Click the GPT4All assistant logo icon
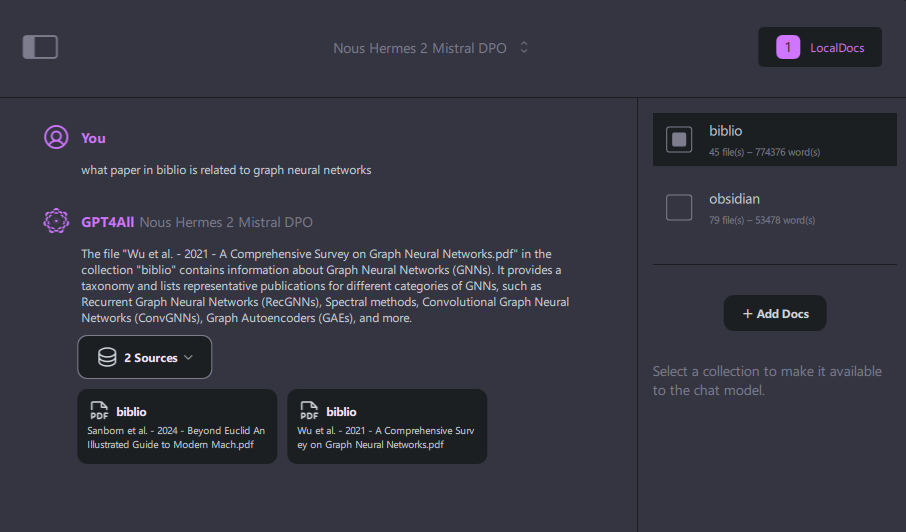Viewport: 906px width, 532px height. 56,221
